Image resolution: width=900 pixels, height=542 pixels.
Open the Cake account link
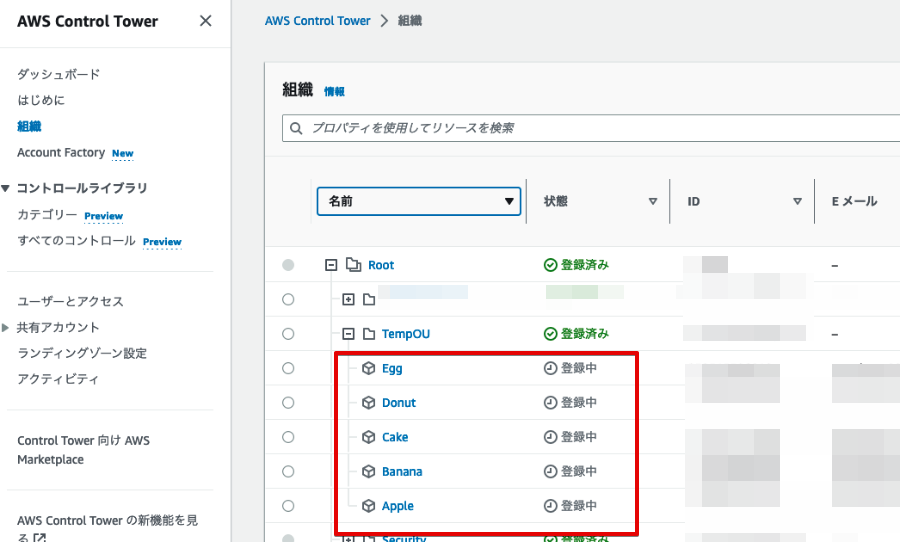[395, 437]
